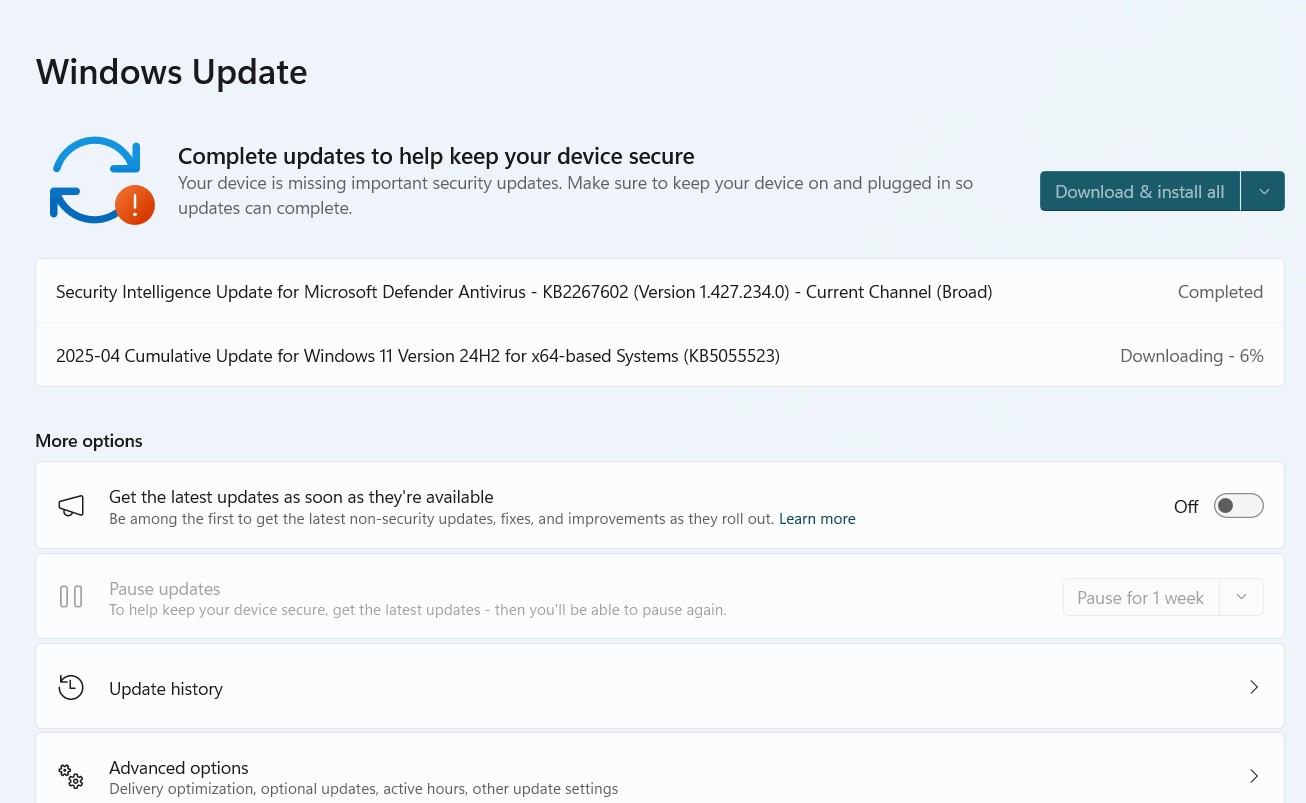Expand the Download & install all dropdown arrow
The image size is (1306, 803).
pos(1264,192)
